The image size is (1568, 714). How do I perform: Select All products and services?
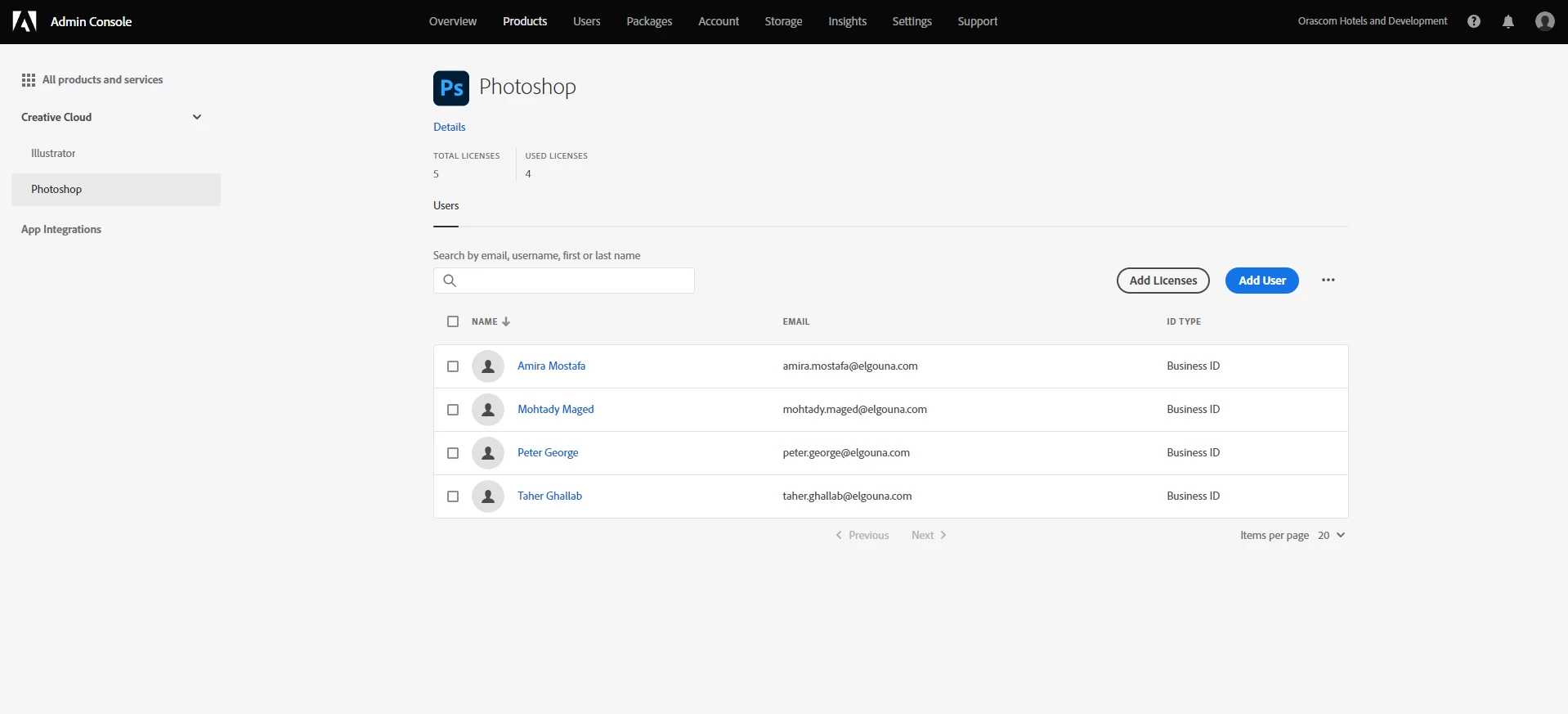(x=102, y=79)
